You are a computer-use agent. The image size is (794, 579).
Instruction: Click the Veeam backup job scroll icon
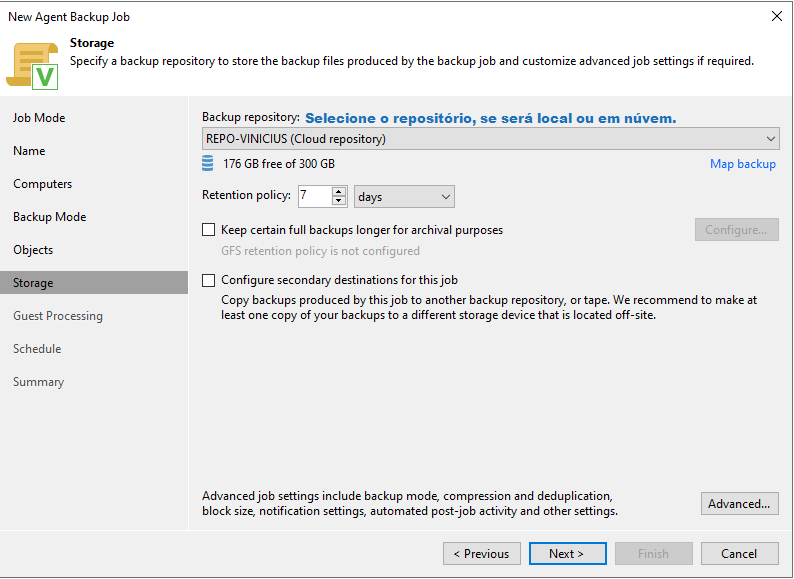tap(32, 66)
